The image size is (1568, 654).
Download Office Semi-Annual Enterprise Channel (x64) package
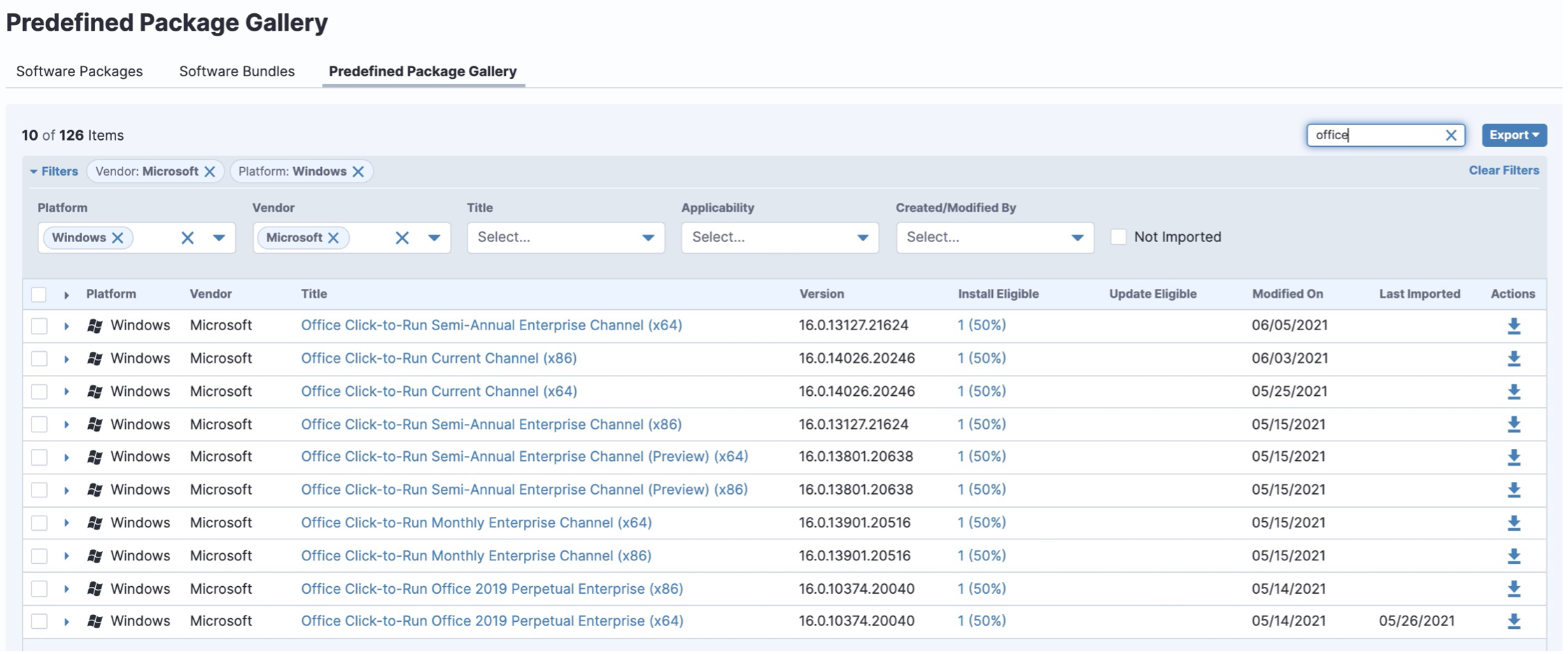click(1513, 326)
